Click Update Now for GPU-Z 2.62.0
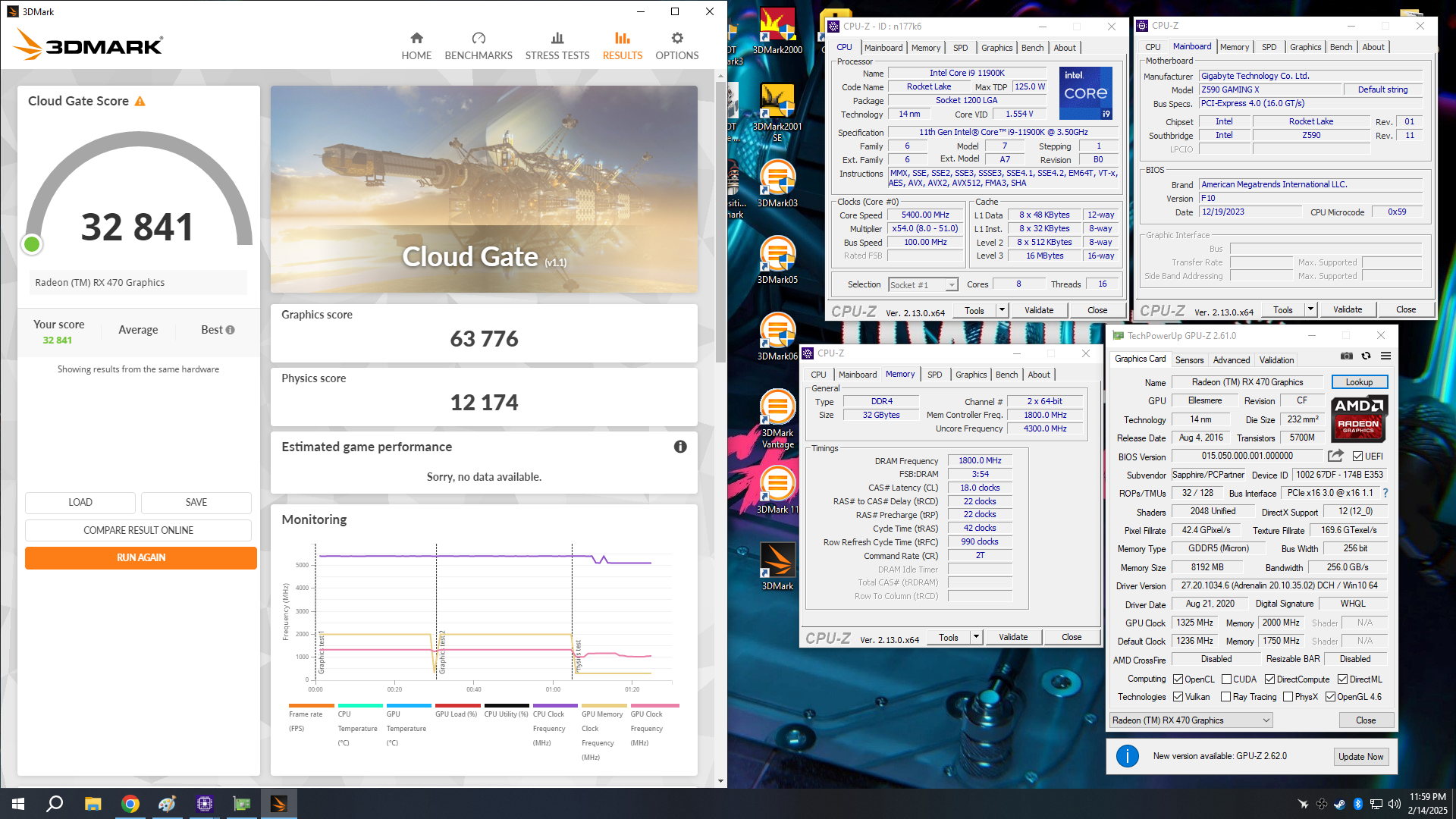Screen dimensions: 1456x819 point(1360,757)
